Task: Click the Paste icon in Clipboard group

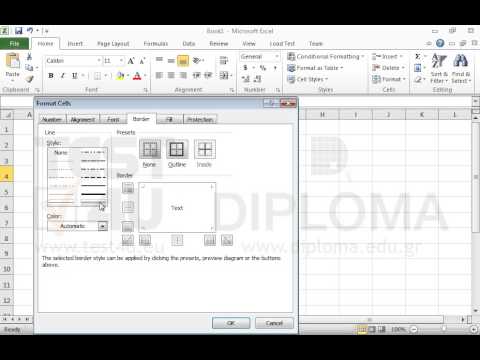Action: click(12, 61)
